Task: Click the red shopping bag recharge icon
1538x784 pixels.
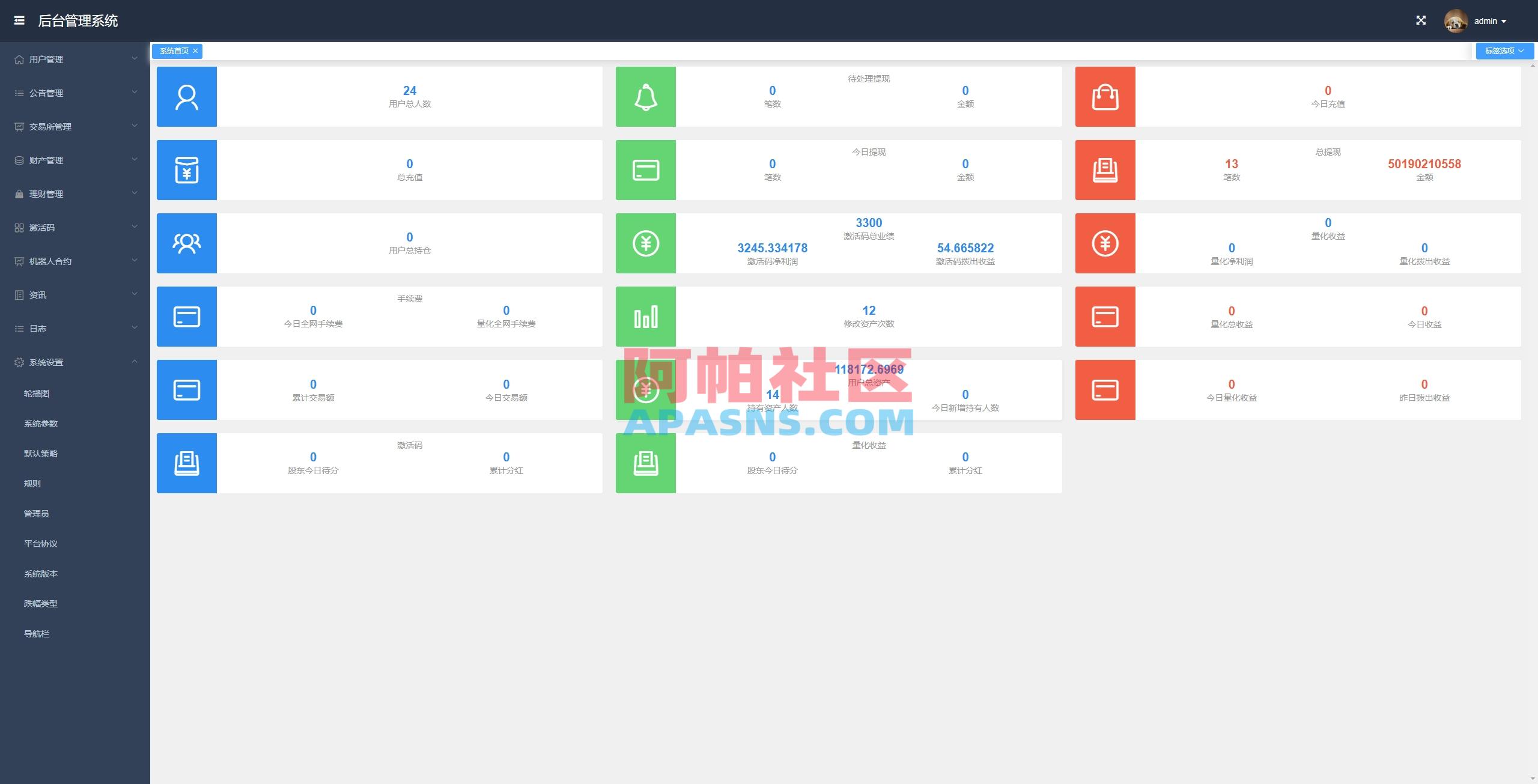Action: pyautogui.click(x=1105, y=97)
